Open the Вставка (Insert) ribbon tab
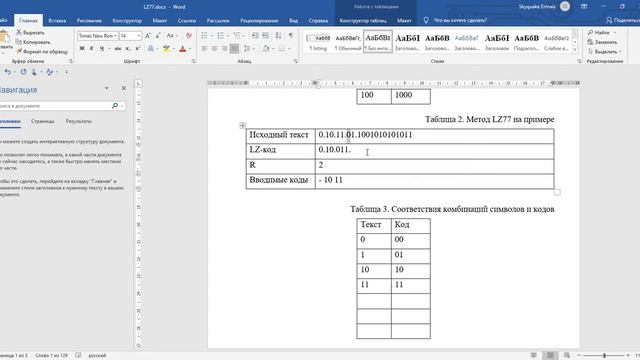The width and height of the screenshot is (640, 360). [x=57, y=20]
